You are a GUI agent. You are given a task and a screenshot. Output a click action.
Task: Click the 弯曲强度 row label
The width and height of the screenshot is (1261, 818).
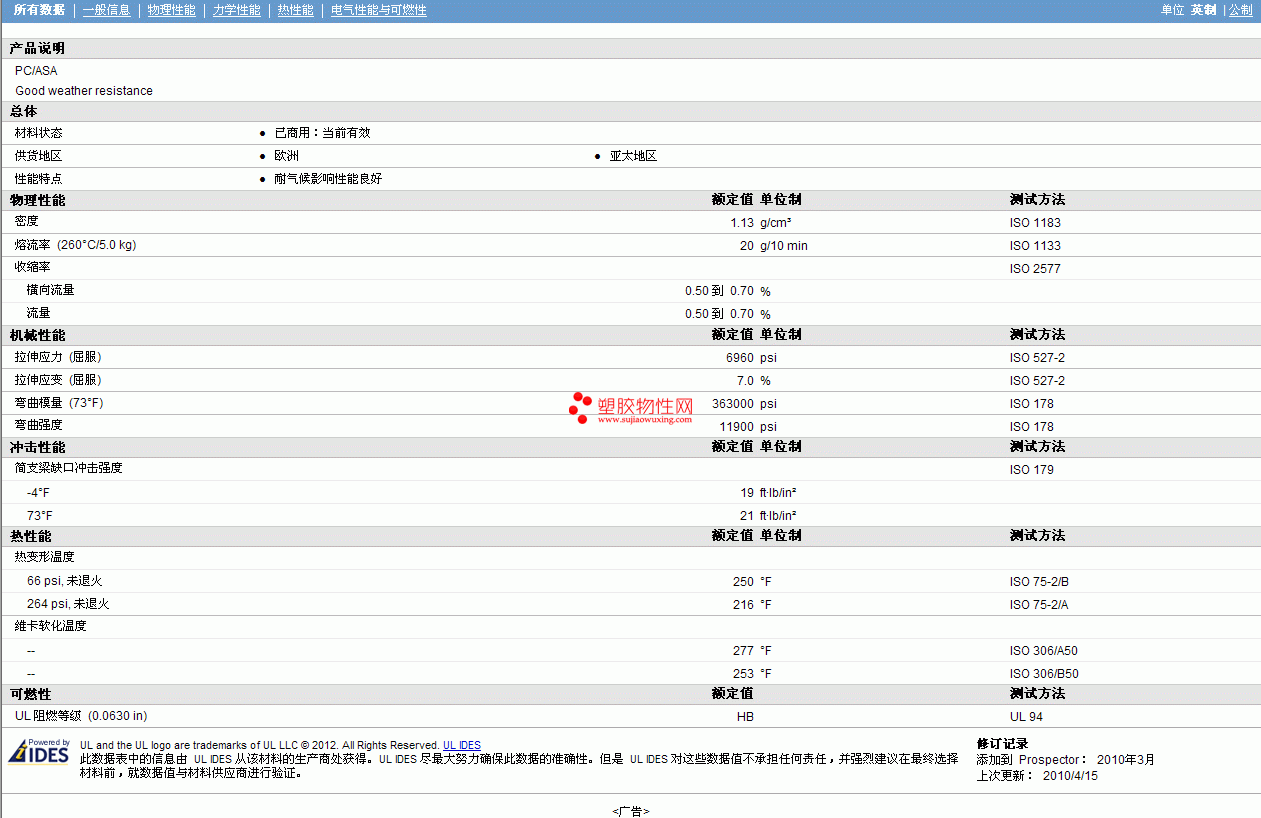[x=38, y=425]
